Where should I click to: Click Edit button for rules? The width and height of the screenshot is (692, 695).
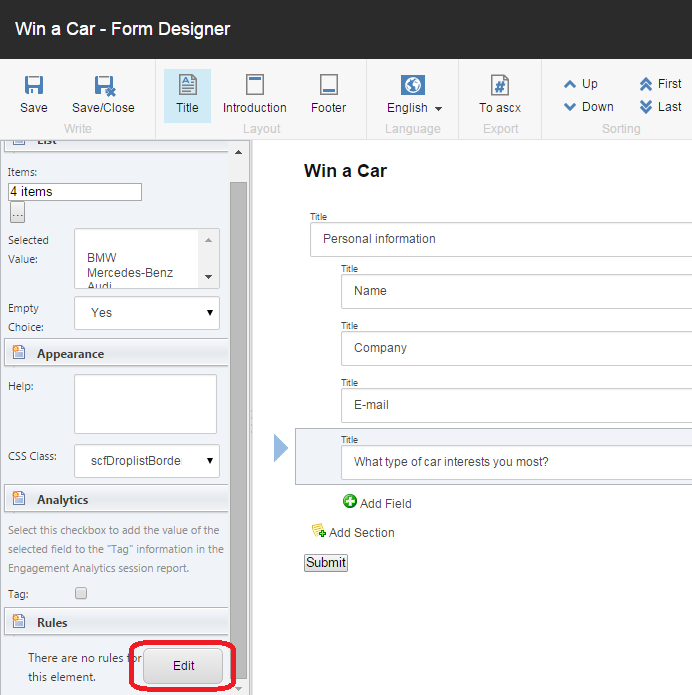[183, 666]
